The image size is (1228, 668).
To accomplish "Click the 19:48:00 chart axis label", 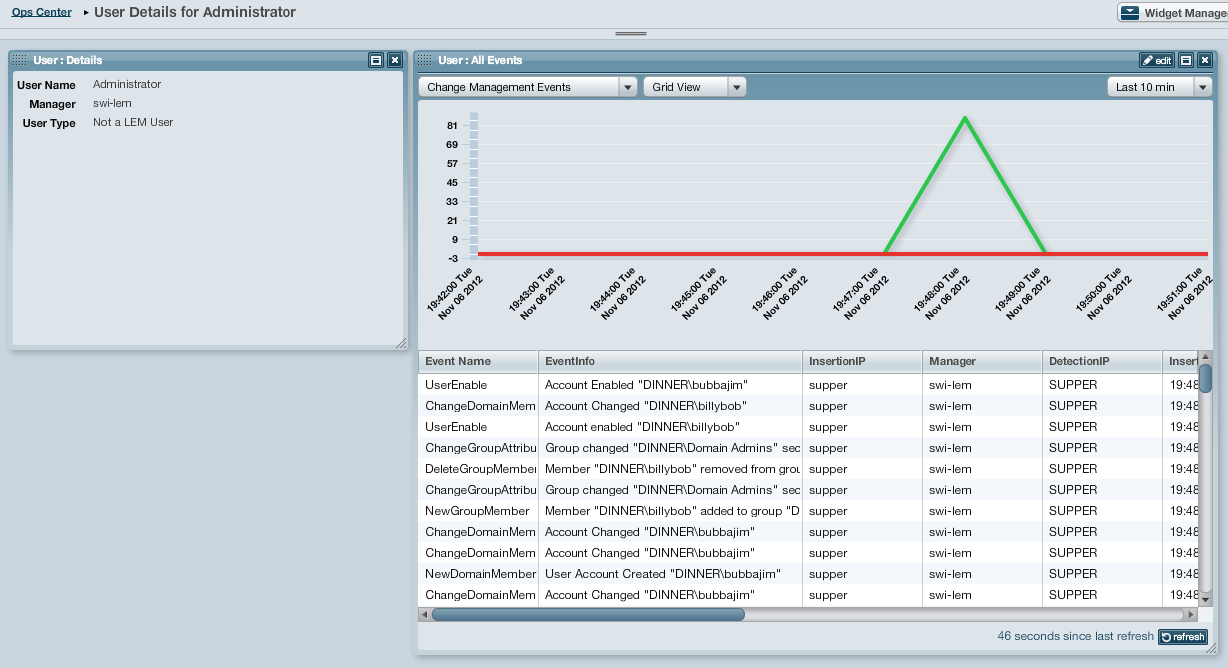I will 945,293.
